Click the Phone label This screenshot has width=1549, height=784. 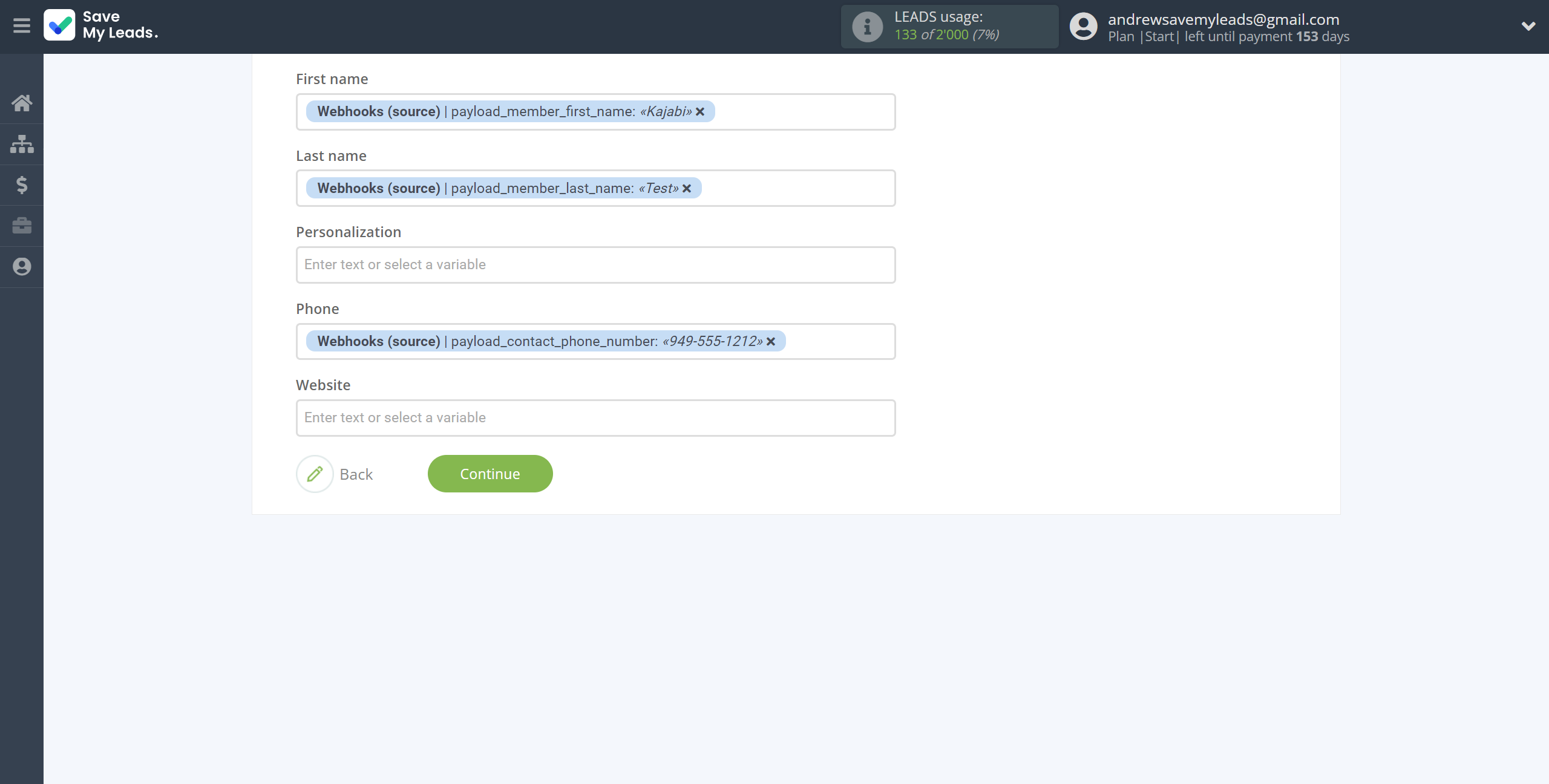(x=317, y=309)
